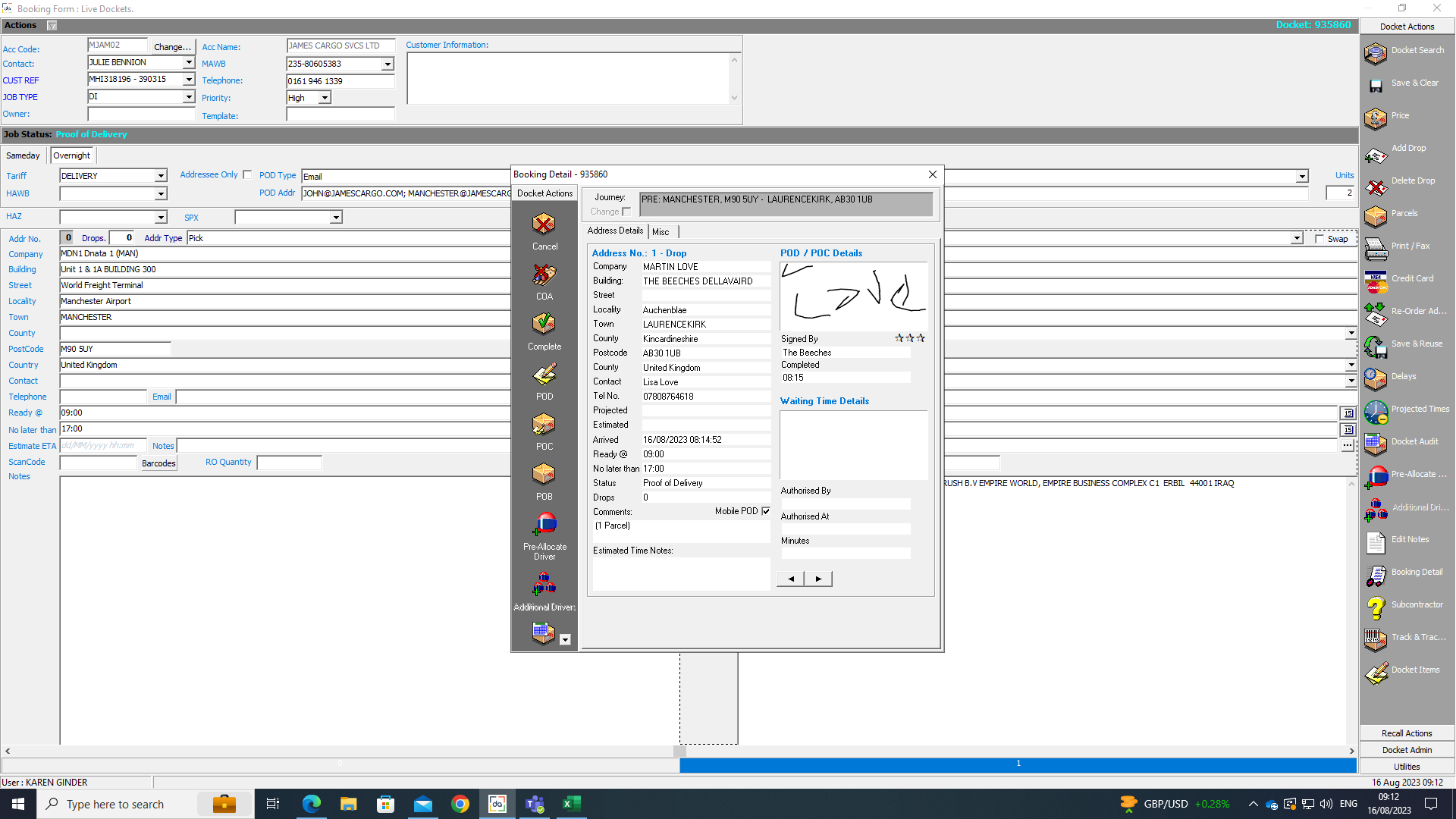The image size is (1456, 819).
Task: Click the Save & Clear floppy icon
Action: click(x=1375, y=85)
